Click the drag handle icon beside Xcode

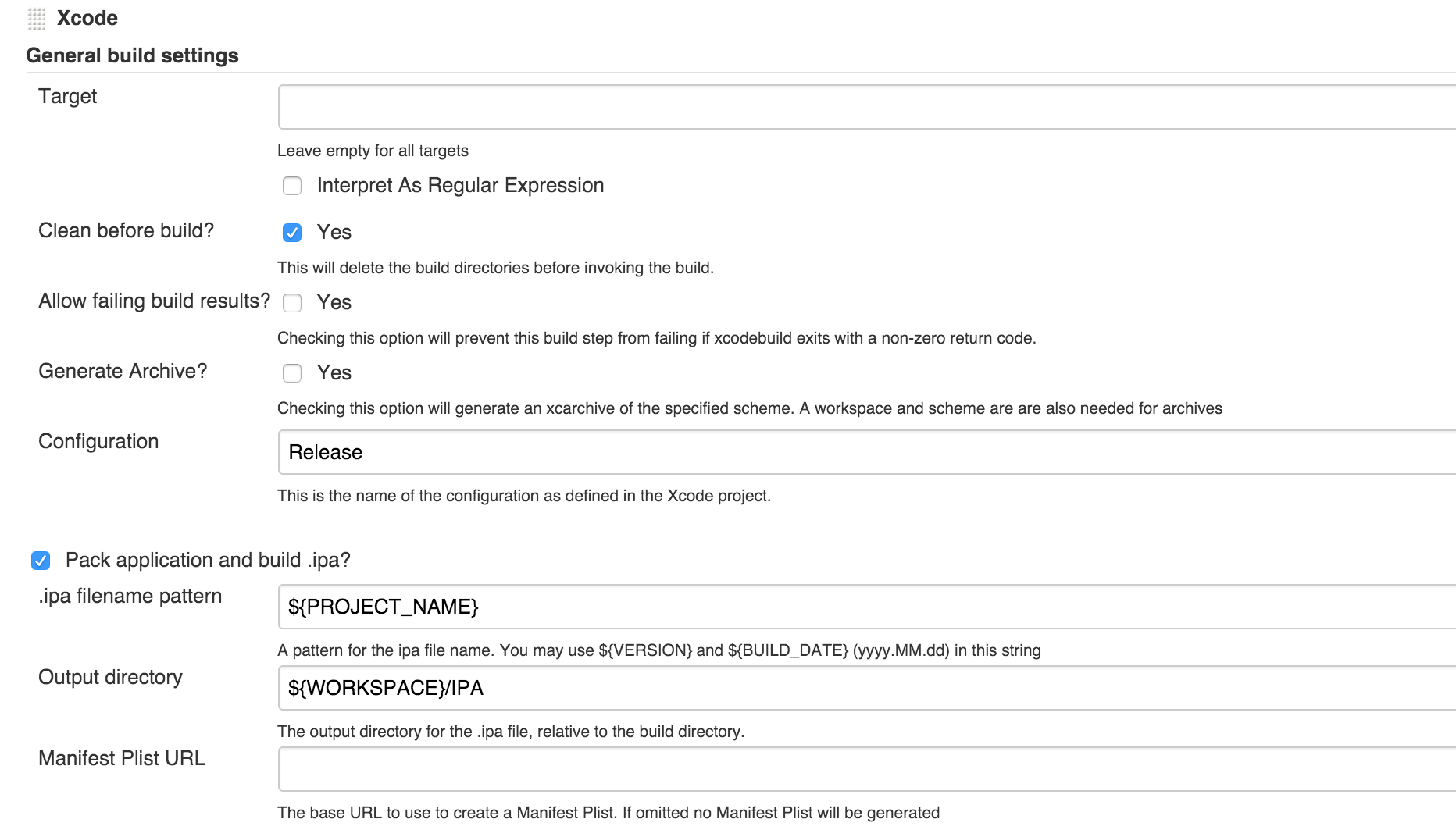37,19
